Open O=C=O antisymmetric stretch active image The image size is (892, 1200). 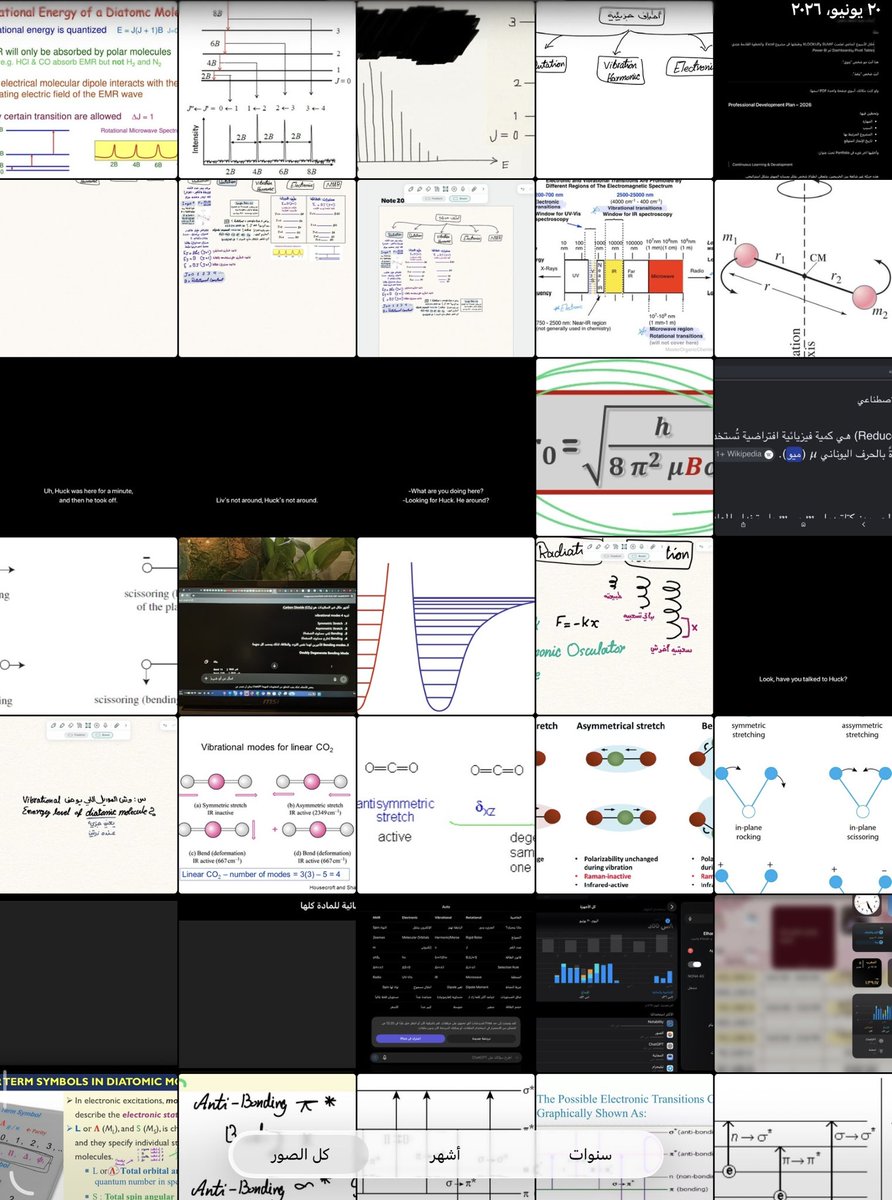pyautogui.click(x=446, y=805)
